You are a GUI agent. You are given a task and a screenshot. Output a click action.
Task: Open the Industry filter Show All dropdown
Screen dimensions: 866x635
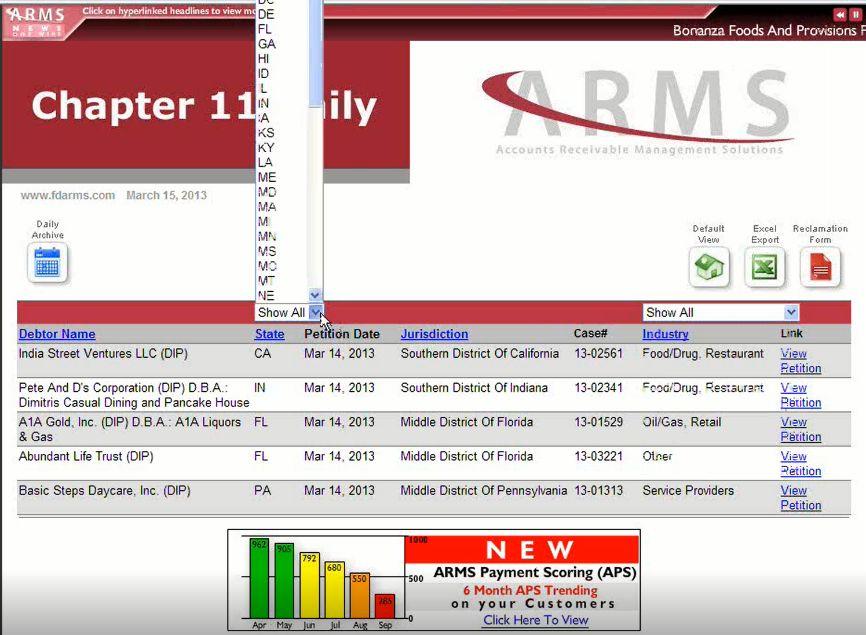tap(720, 313)
